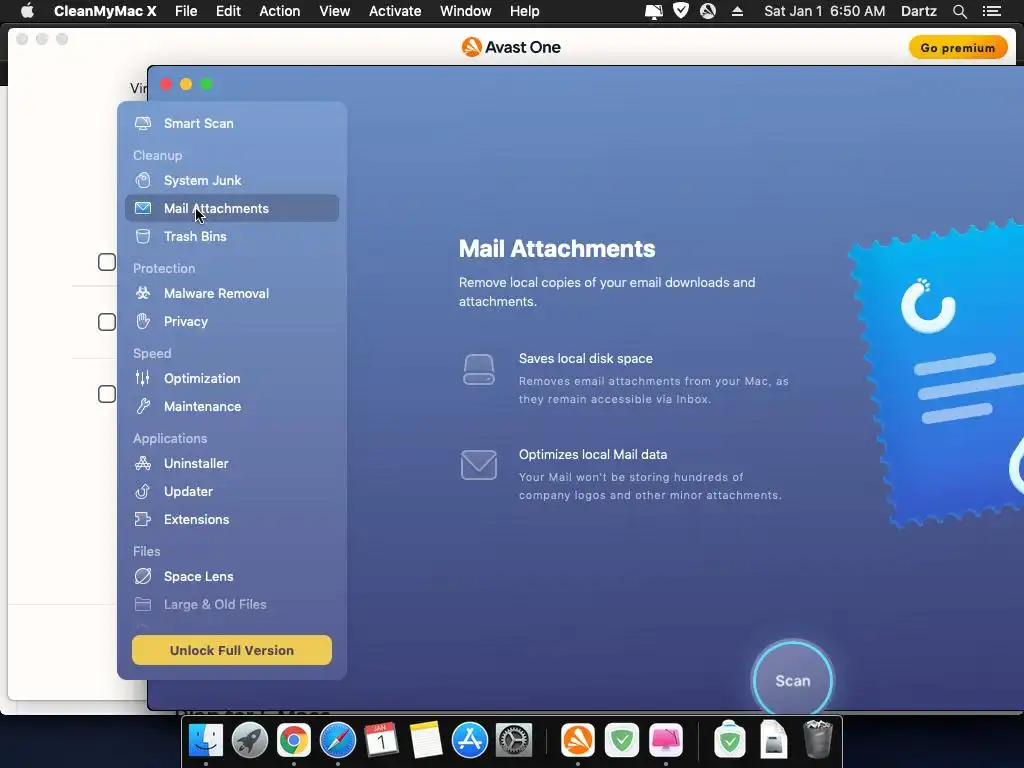This screenshot has width=1024, height=768.
Task: Open the Apple menu
Action: point(27,11)
